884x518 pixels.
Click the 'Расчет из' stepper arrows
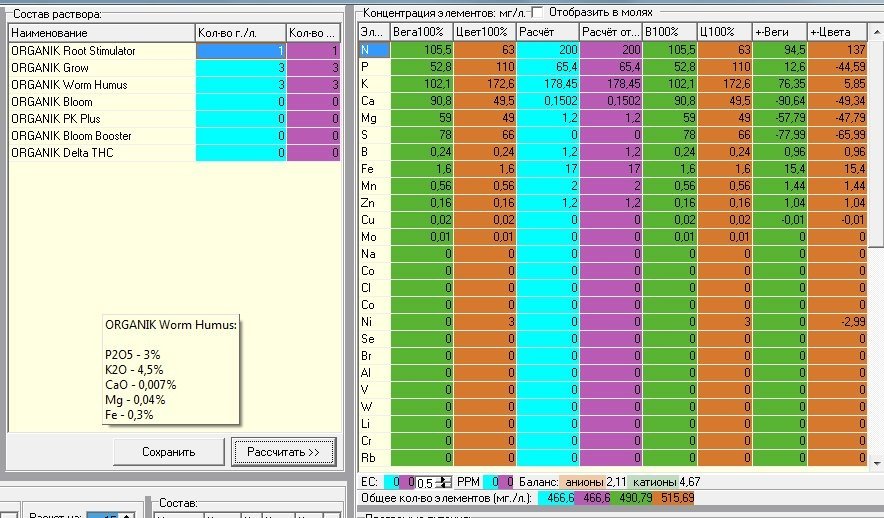tap(127, 516)
